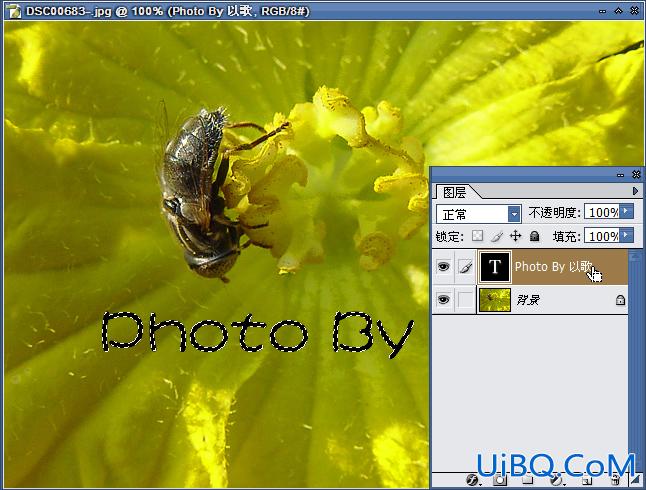Create a new layer group
The image size is (646, 490).
528,480
